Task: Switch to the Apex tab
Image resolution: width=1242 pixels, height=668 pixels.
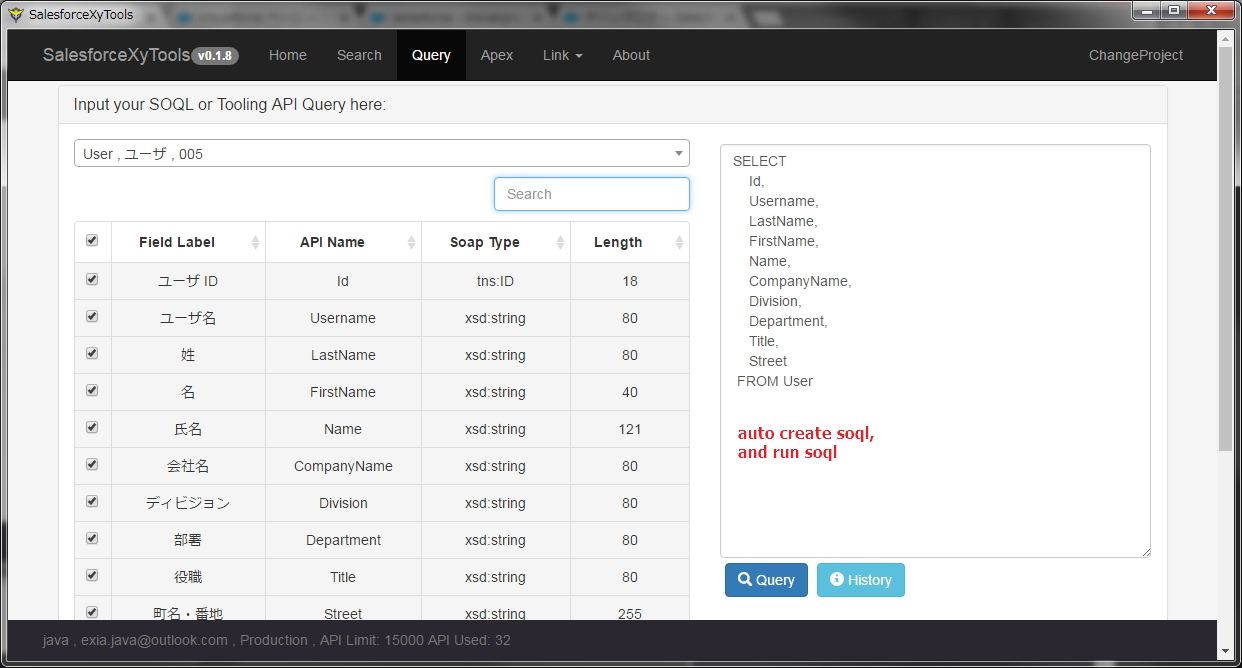Action: tap(497, 55)
